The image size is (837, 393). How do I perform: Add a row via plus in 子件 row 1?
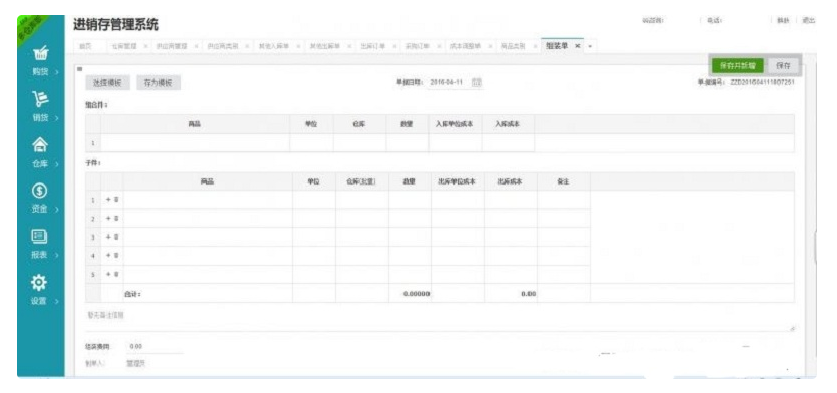tap(108, 200)
